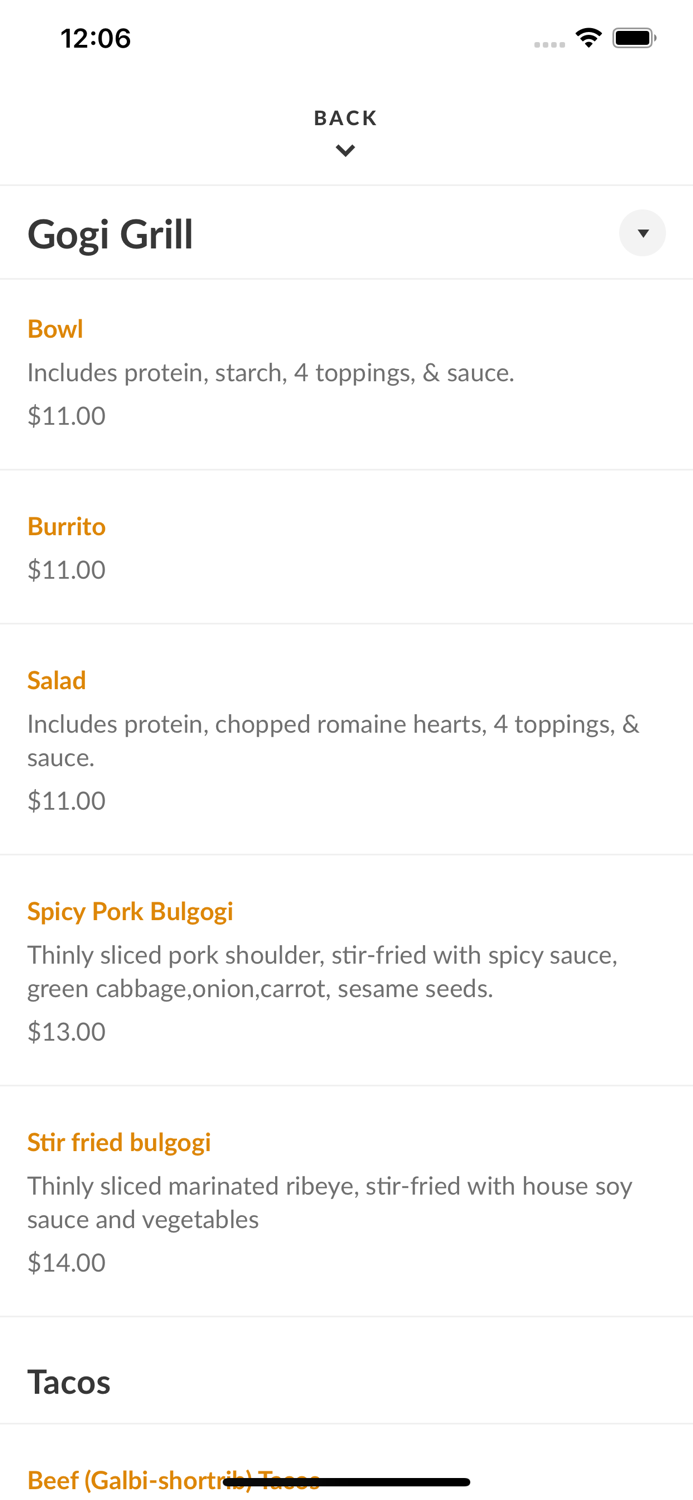This screenshot has width=693, height=1500.
Task: Tap the $11.00 Bowl price
Action: (x=66, y=415)
